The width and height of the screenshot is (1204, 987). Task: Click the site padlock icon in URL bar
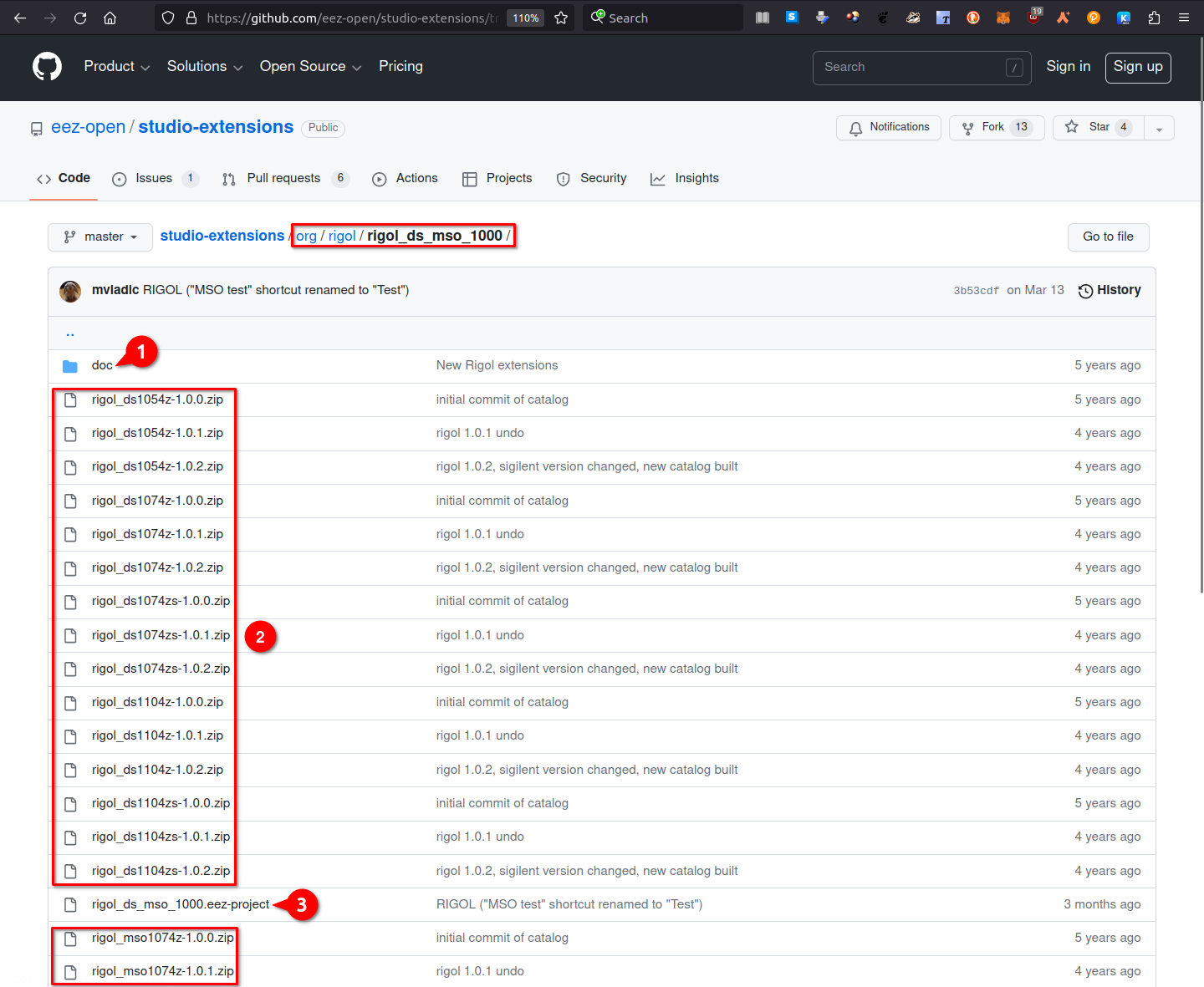point(191,18)
